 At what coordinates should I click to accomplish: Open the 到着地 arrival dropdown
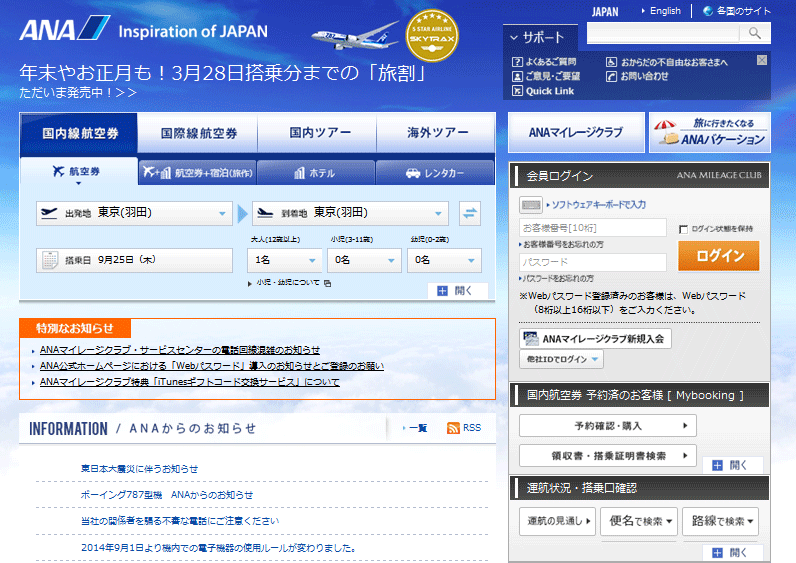350,213
